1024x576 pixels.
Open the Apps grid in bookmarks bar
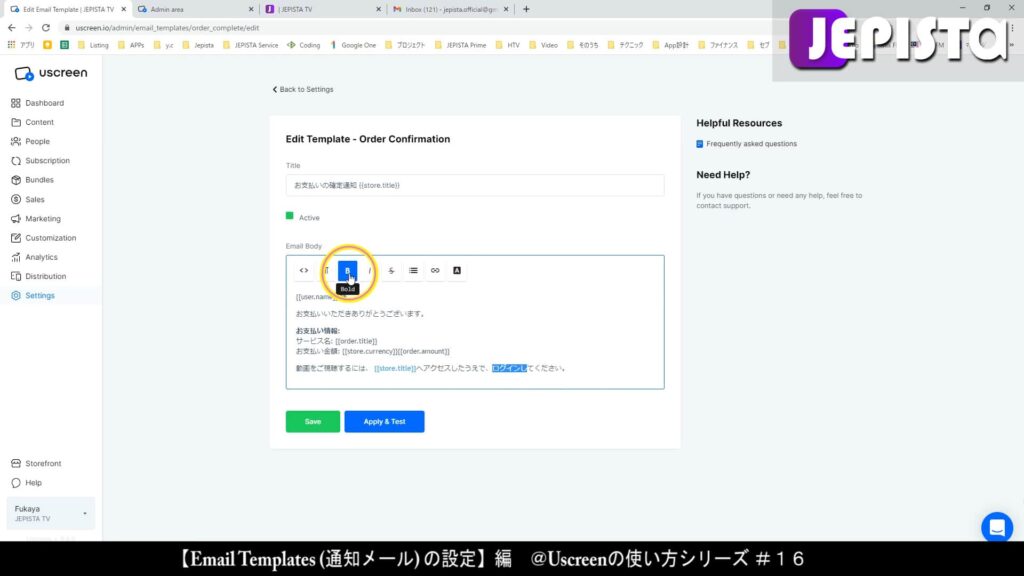coord(11,45)
